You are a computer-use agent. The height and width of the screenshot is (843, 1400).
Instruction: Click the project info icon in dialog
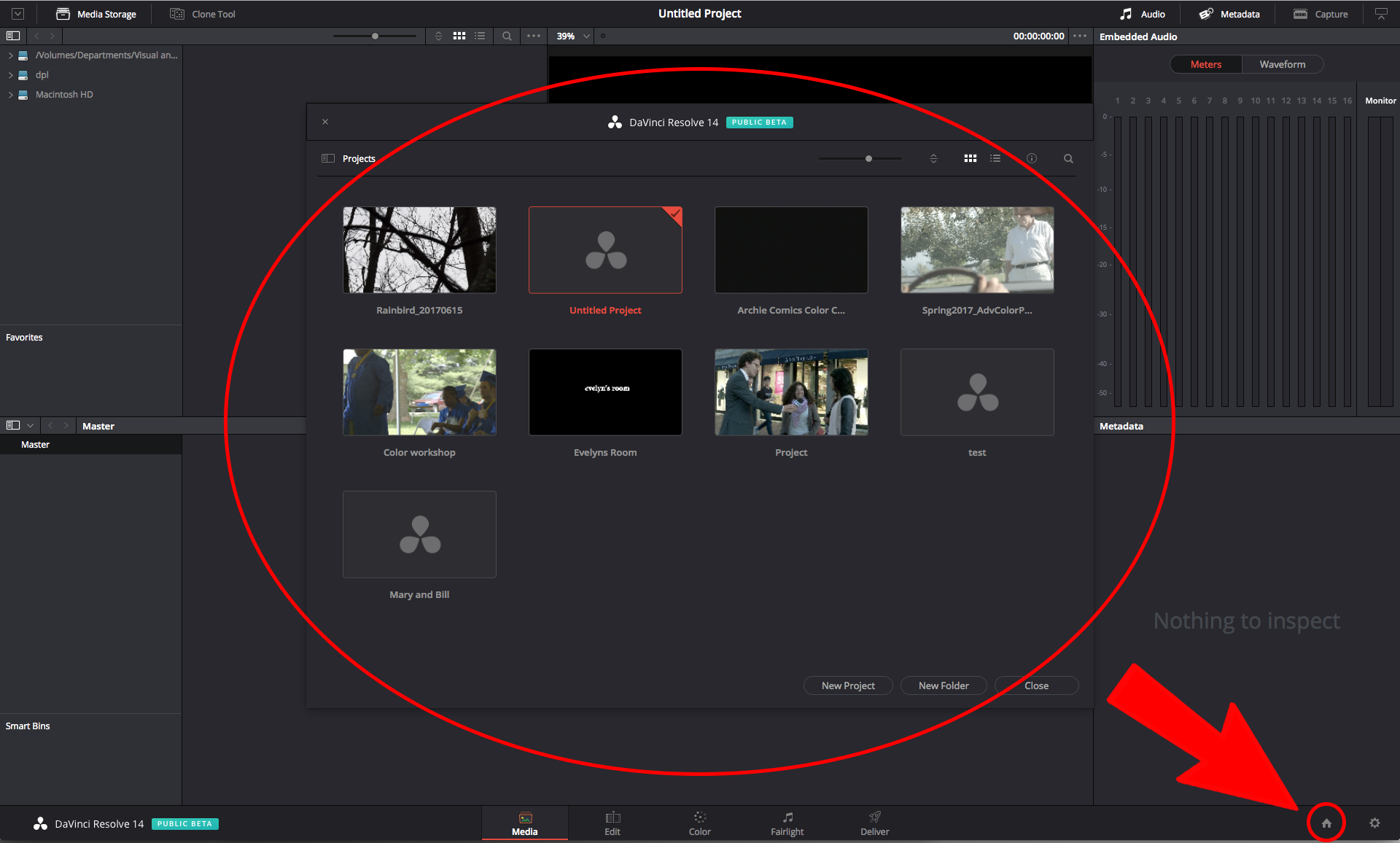1031,158
